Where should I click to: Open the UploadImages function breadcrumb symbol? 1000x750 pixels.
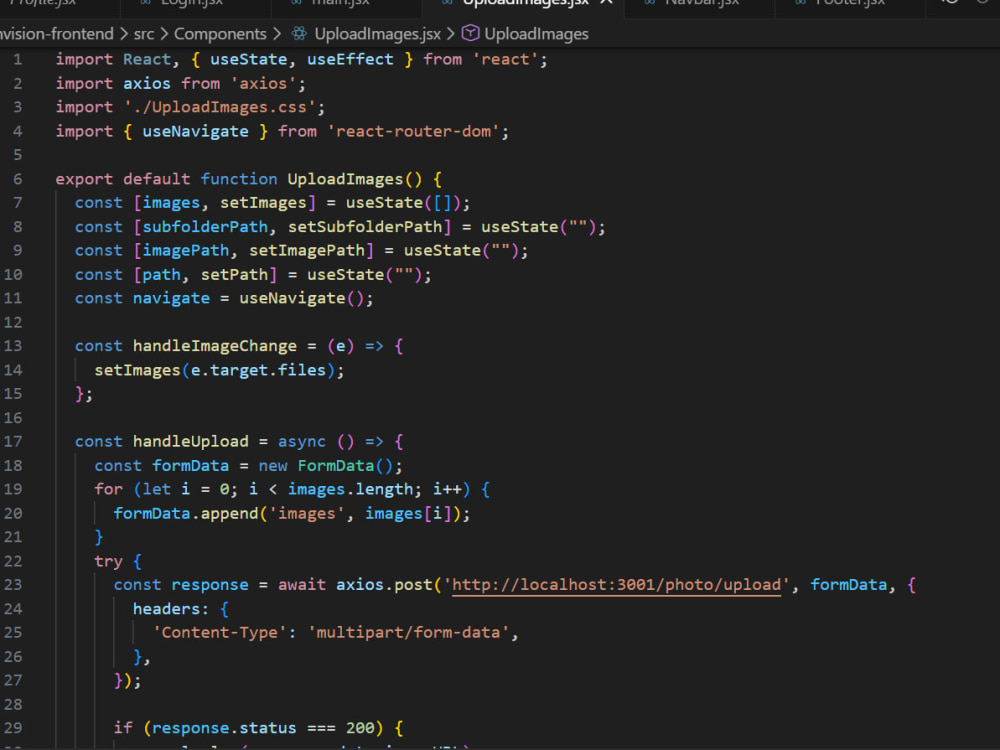click(536, 34)
